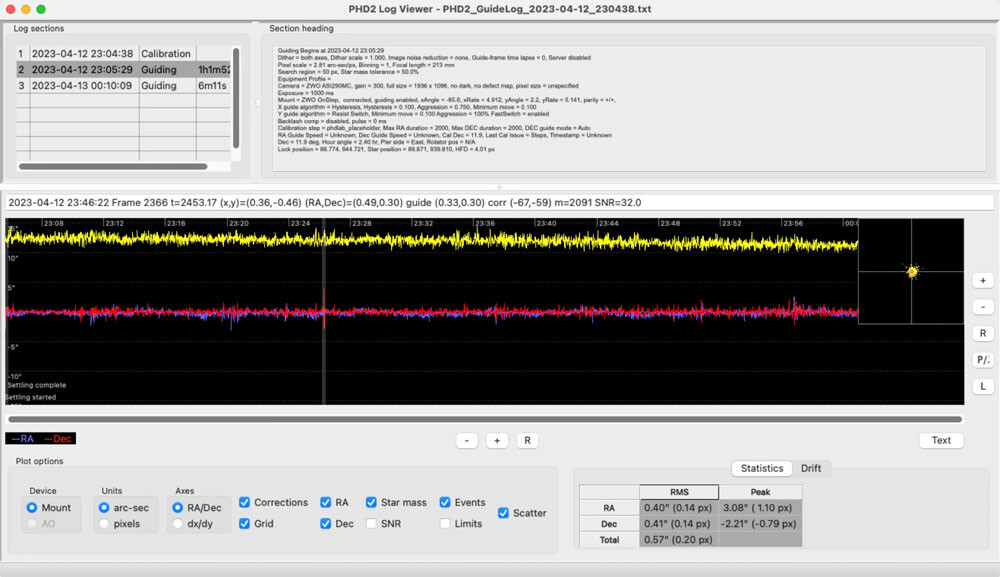1000x577 pixels.
Task: Click the vertical zoom-out minus button beside scatter plot
Action: click(x=983, y=307)
